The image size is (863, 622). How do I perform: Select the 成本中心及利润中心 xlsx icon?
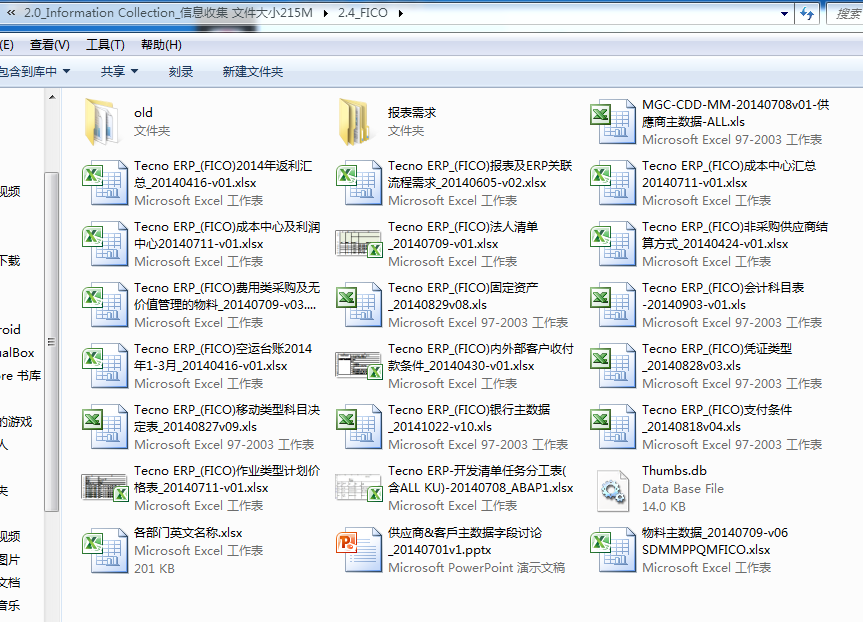(x=105, y=244)
